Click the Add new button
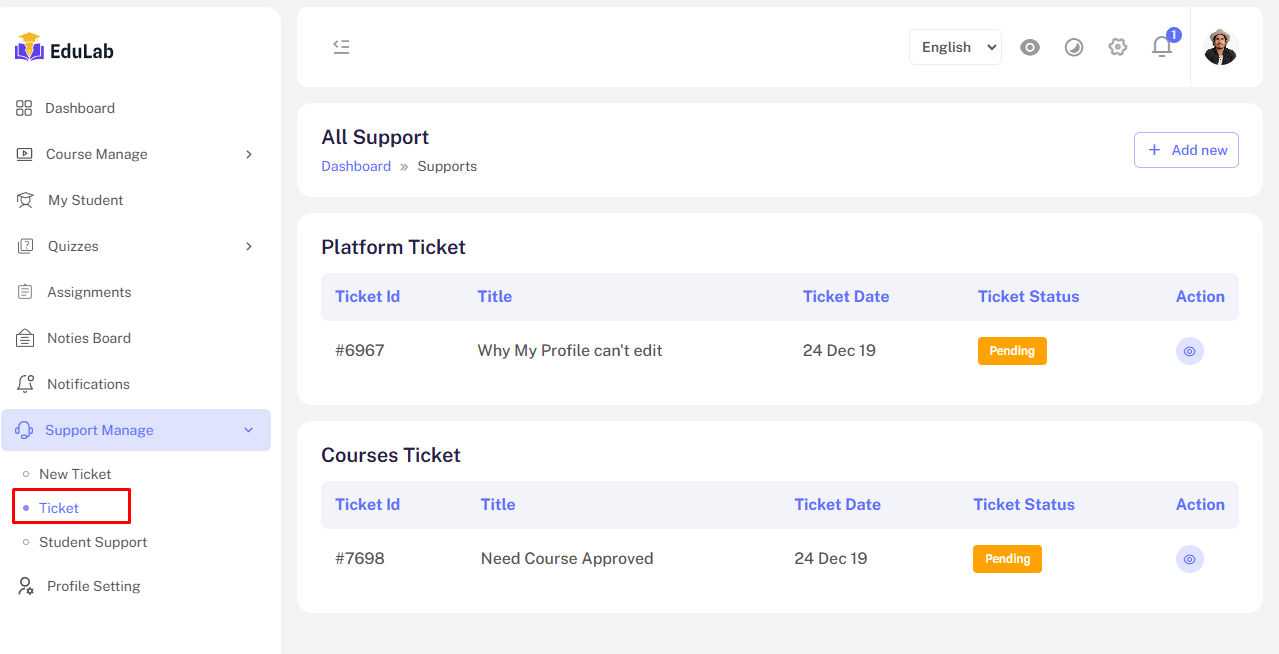The height and width of the screenshot is (654, 1279). (x=1186, y=150)
